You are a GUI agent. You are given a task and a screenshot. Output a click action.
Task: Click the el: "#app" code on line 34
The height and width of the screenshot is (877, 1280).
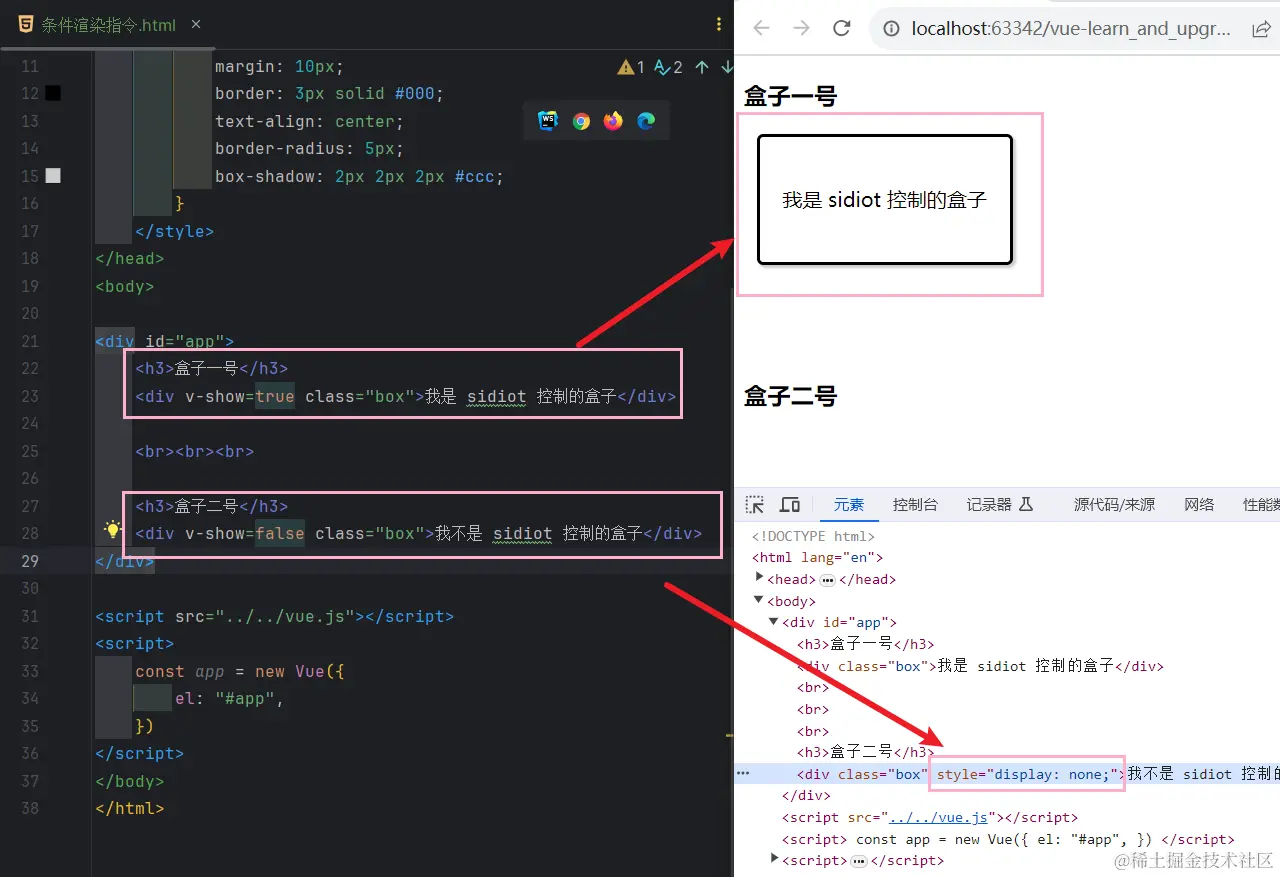[230, 698]
